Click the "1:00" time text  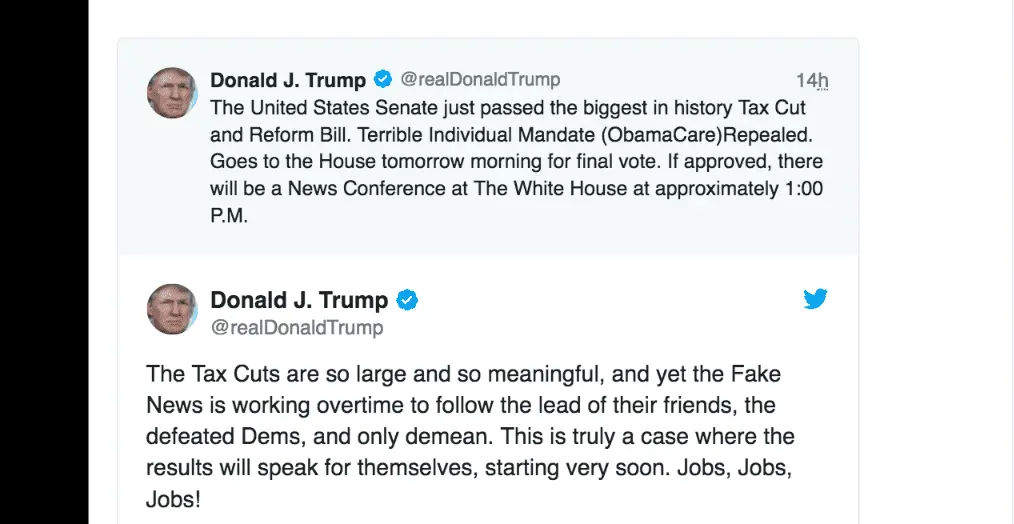[x=801, y=189]
